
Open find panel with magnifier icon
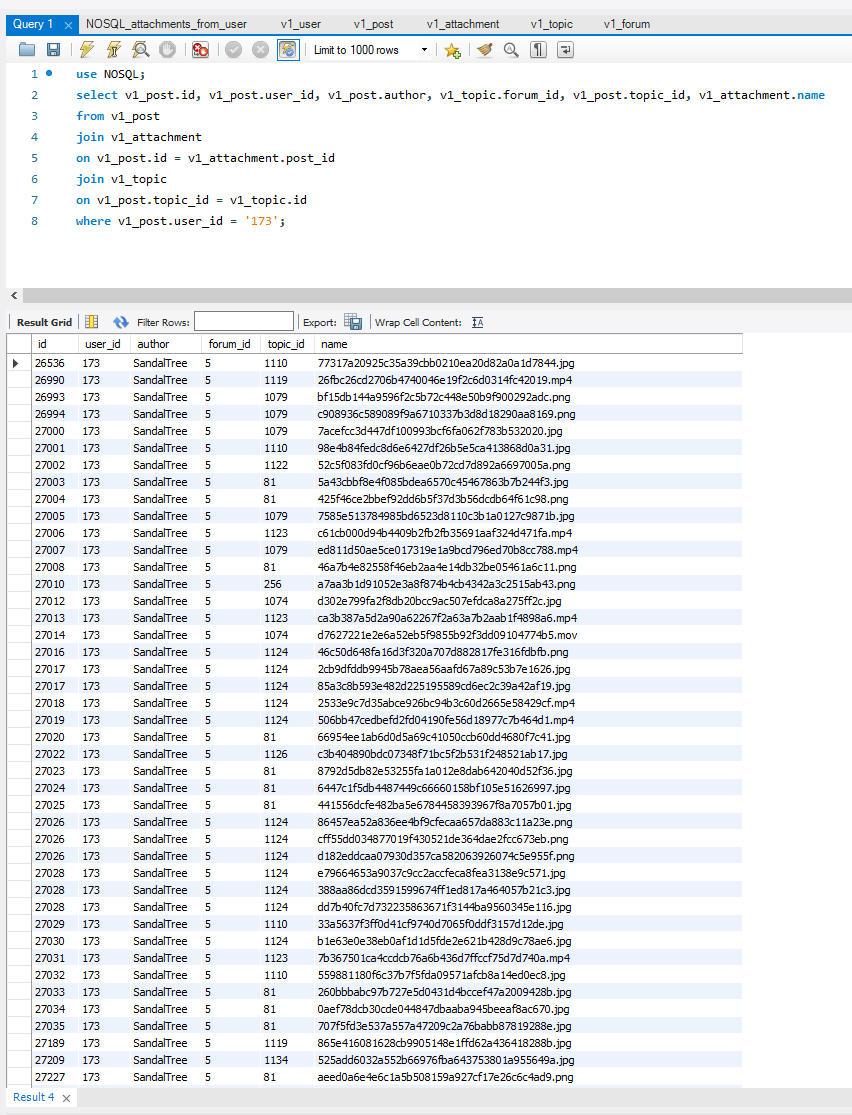(x=511, y=50)
